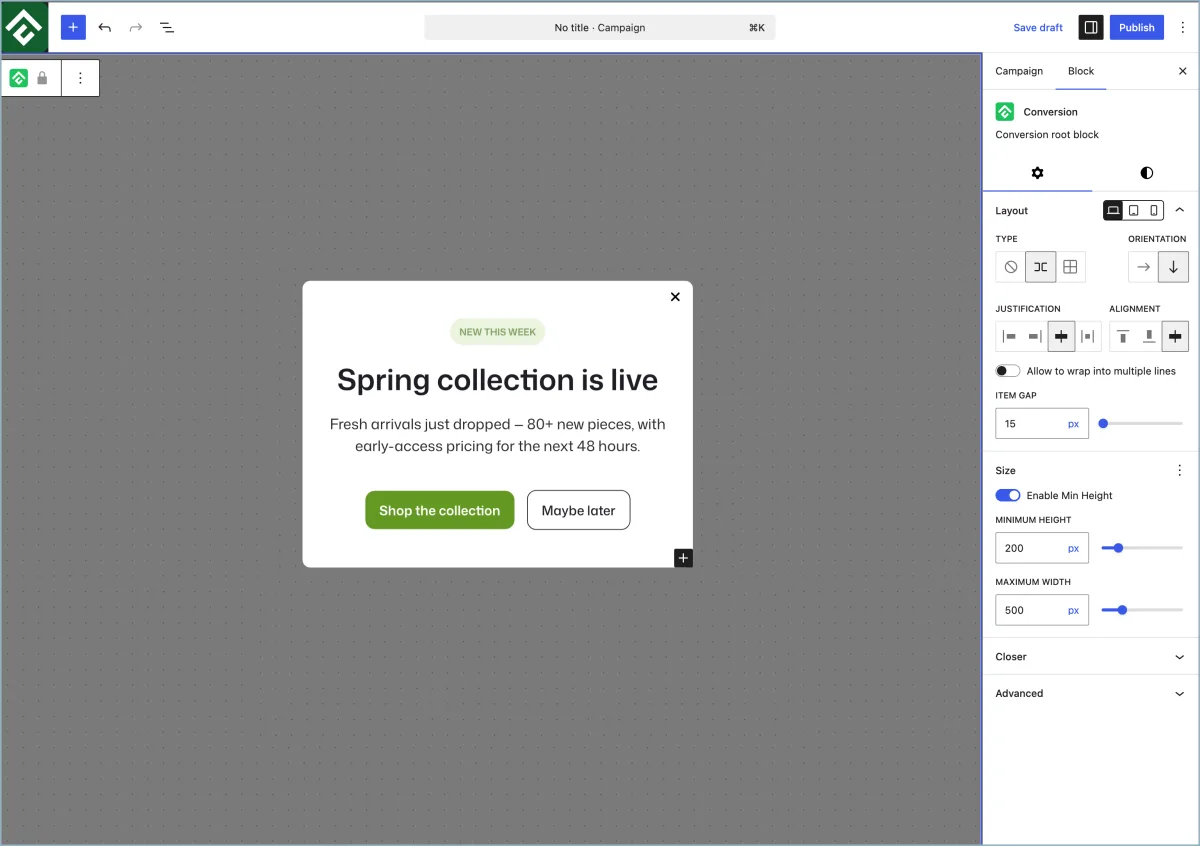Open the command palette title bar
The image size is (1200, 846).
(x=600, y=27)
